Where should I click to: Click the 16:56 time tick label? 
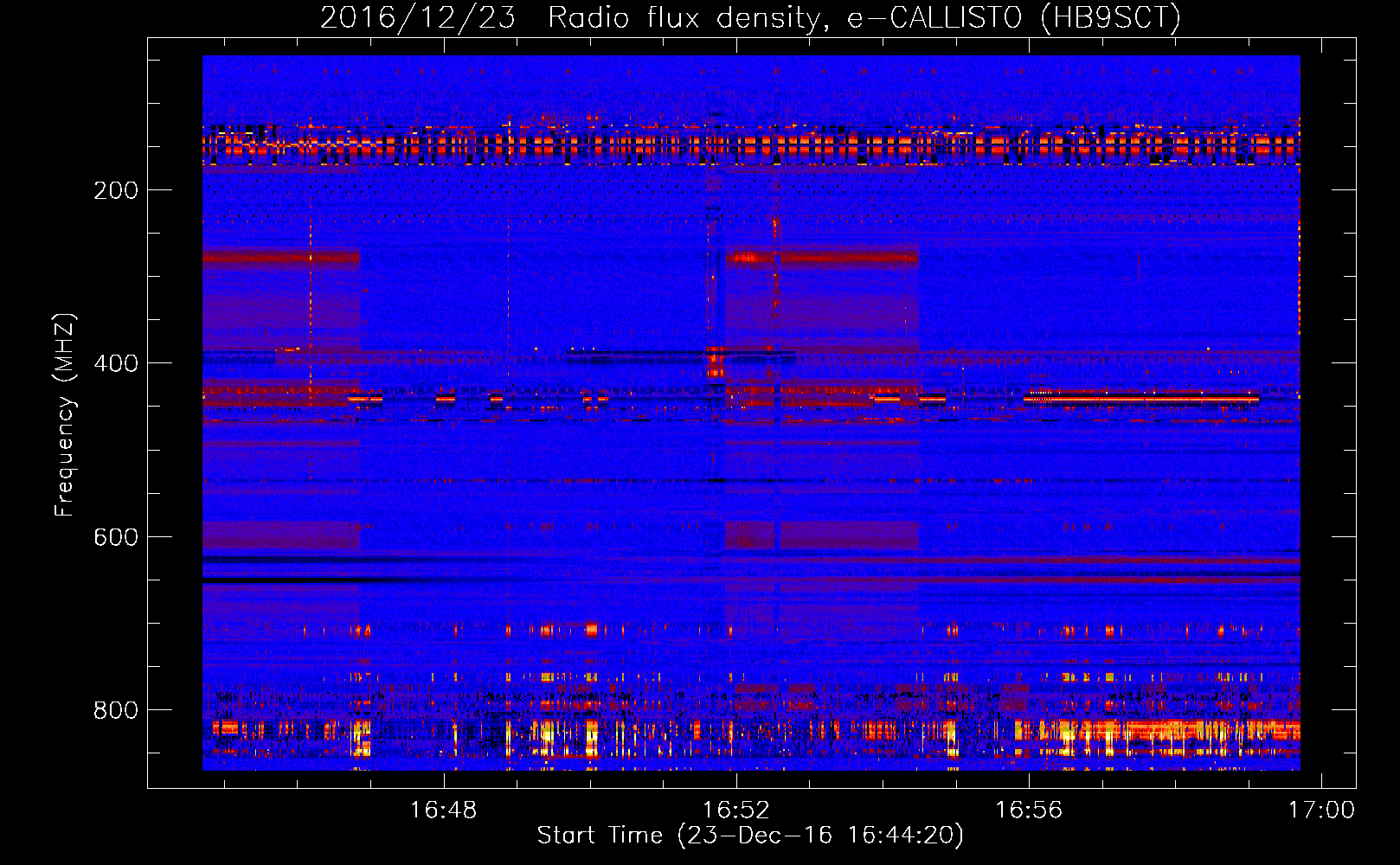coord(1029,811)
